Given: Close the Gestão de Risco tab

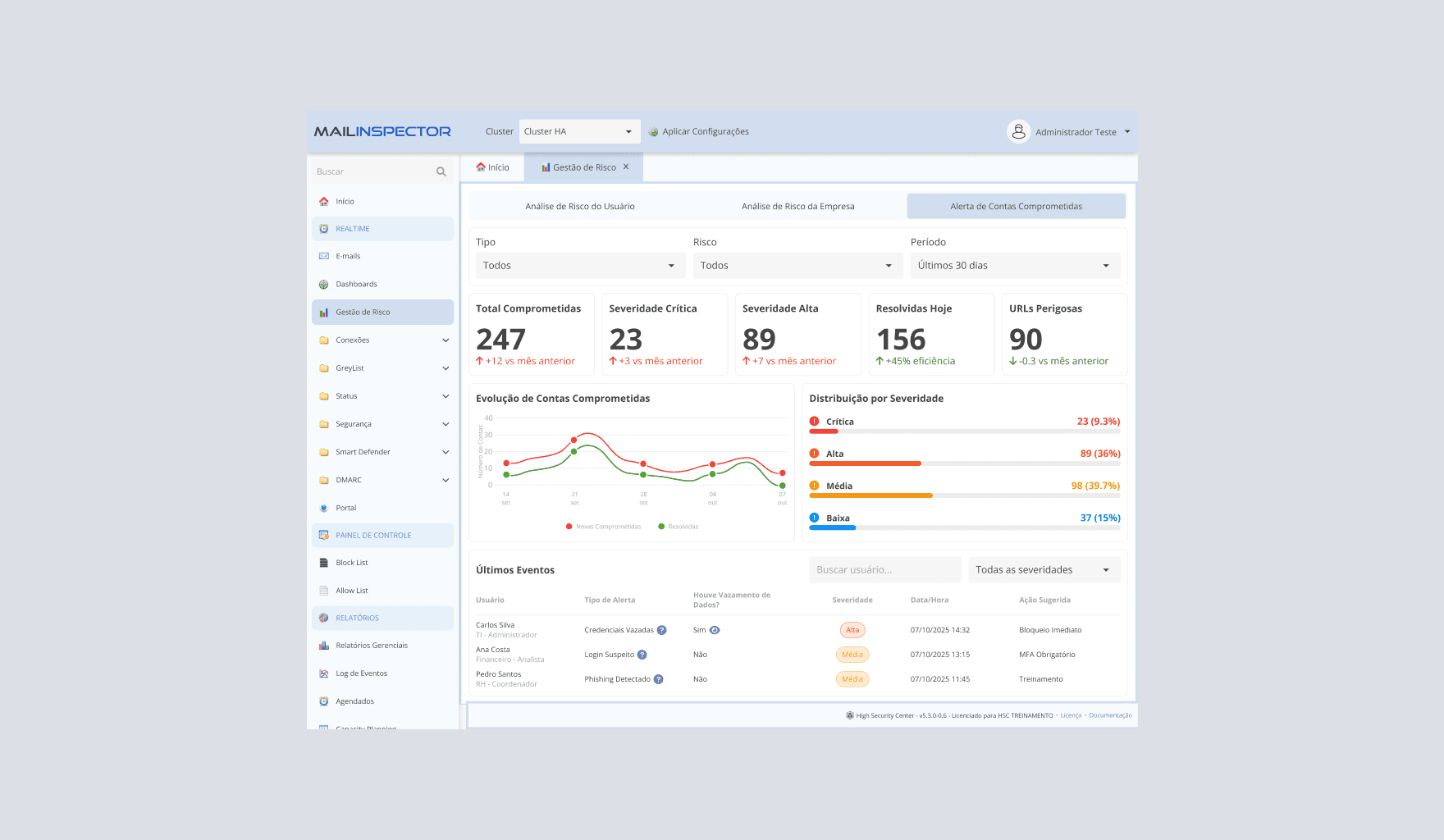Looking at the screenshot, I should point(626,167).
